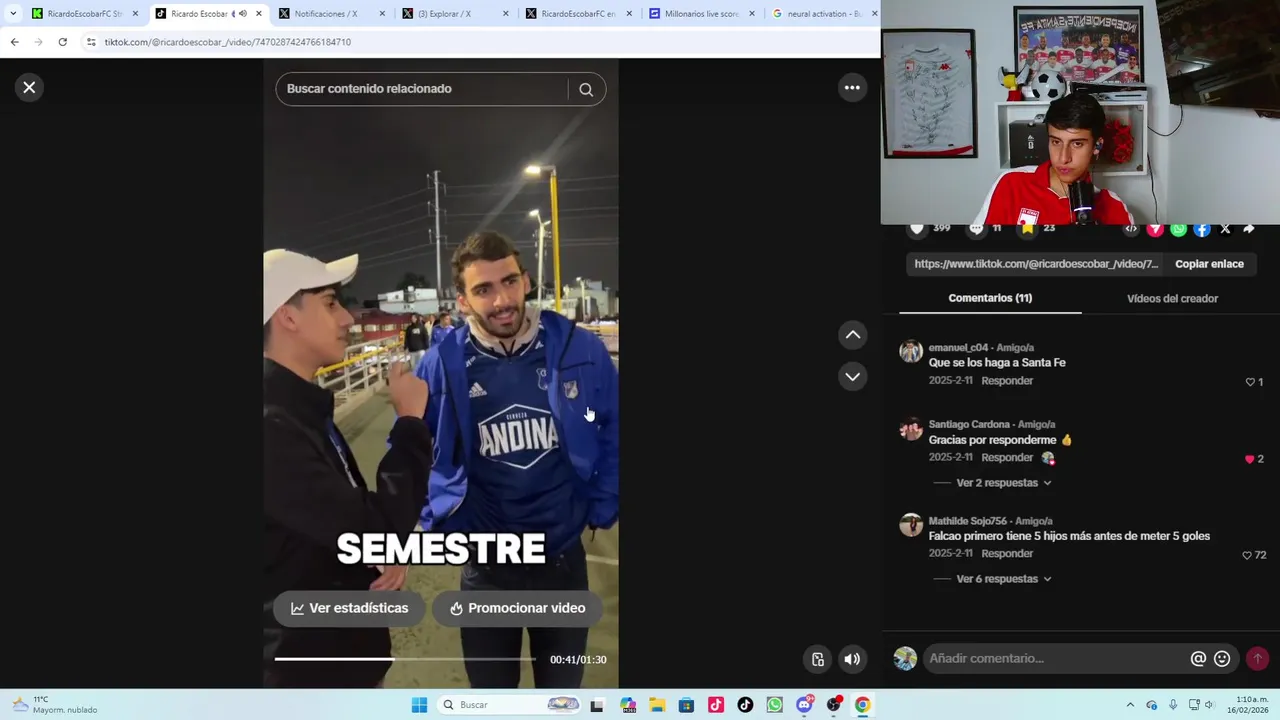This screenshot has width=1280, height=720.
Task: Open emanuel_c04's profile avatar
Action: coord(911,351)
